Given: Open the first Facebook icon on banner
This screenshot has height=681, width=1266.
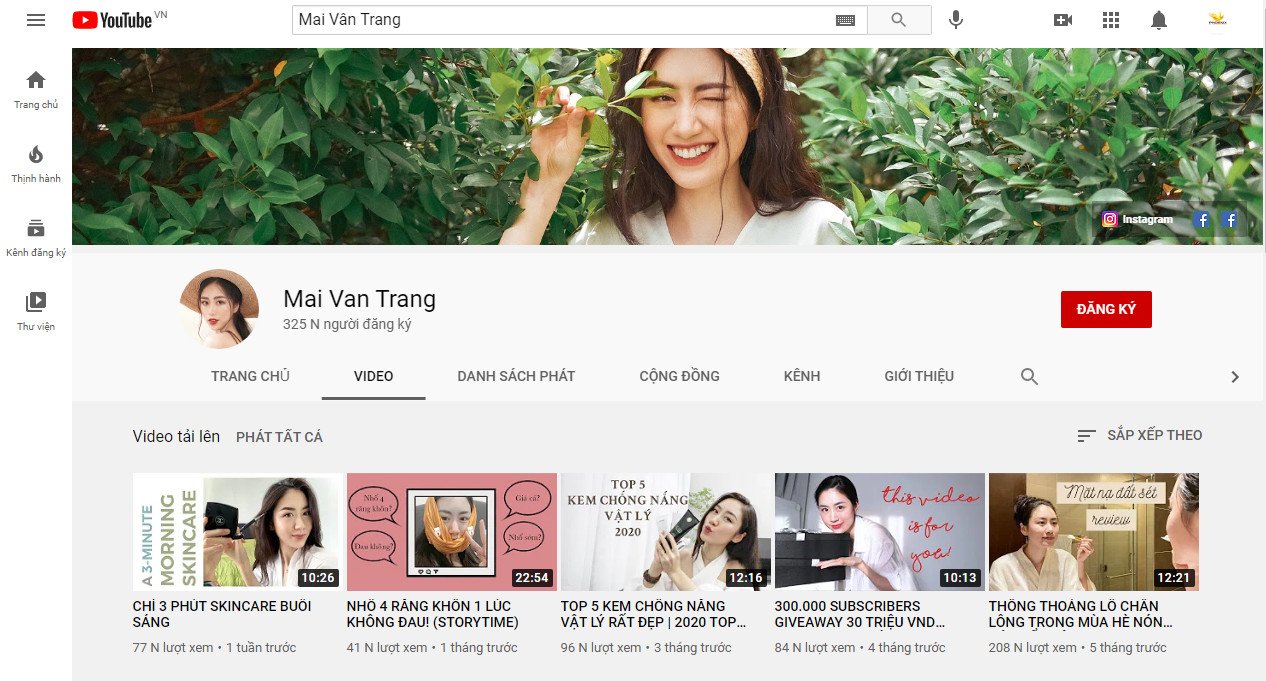Looking at the screenshot, I should point(1202,220).
